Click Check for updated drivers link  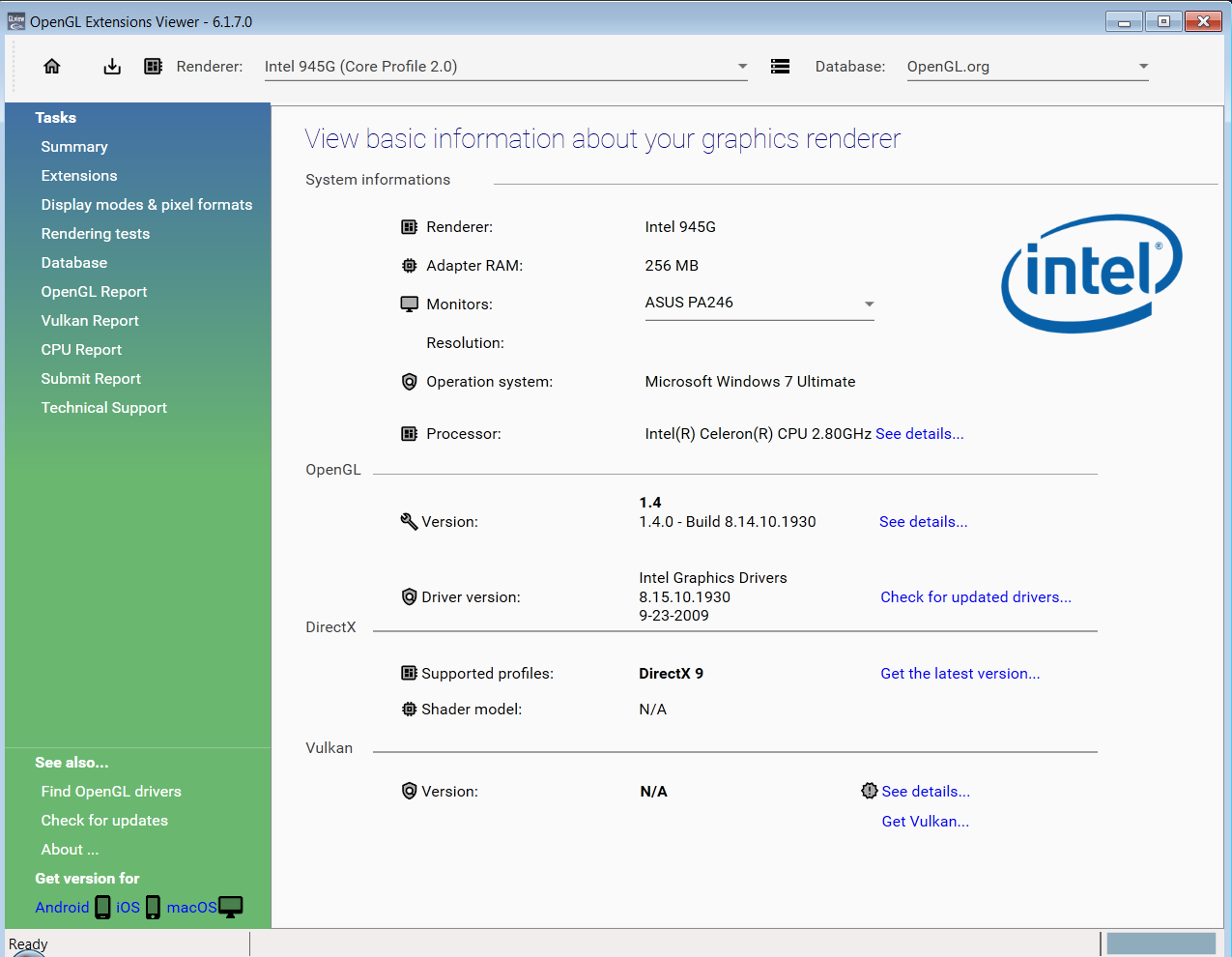[x=976, y=597]
